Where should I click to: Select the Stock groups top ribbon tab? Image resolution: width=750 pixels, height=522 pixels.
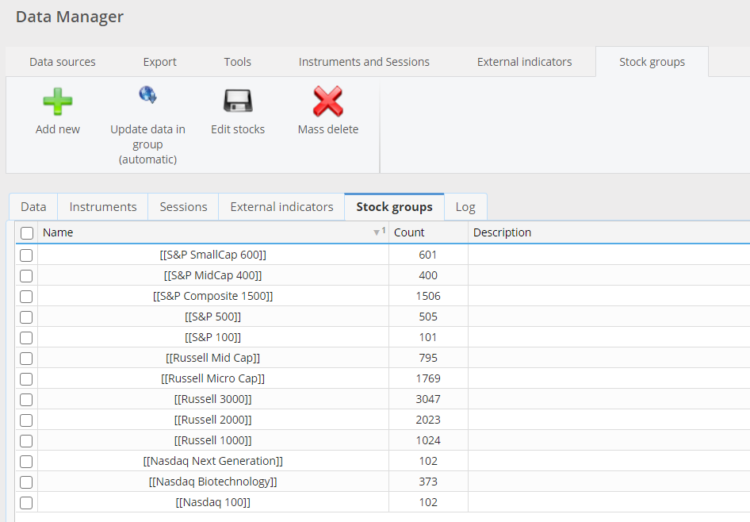point(652,62)
